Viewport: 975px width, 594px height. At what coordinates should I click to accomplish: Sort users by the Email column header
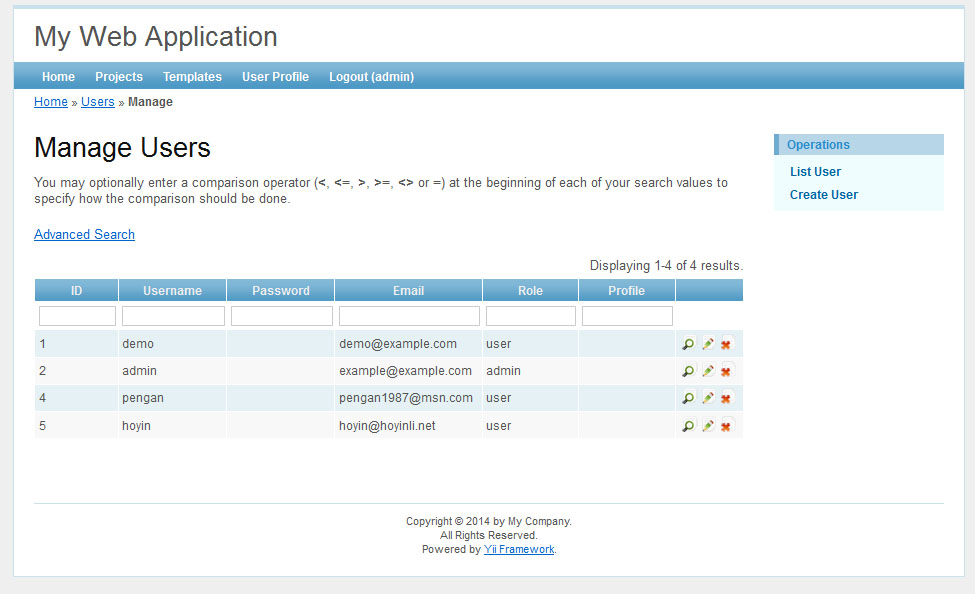point(408,291)
